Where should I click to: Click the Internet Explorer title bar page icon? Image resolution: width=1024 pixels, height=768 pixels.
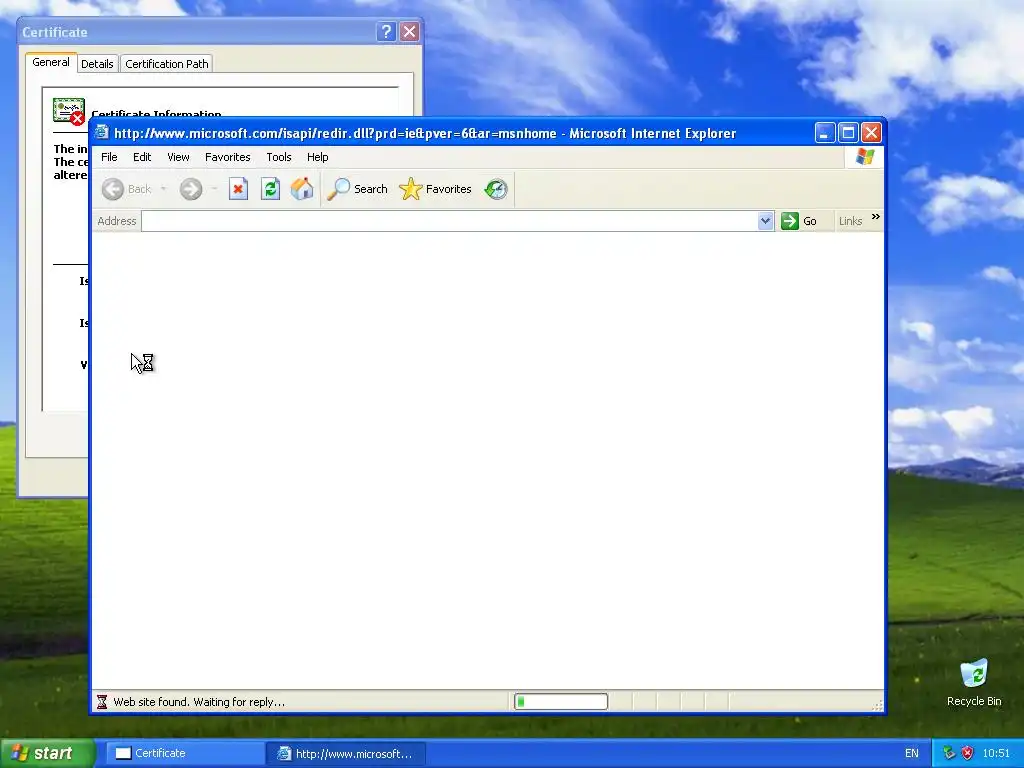point(101,133)
